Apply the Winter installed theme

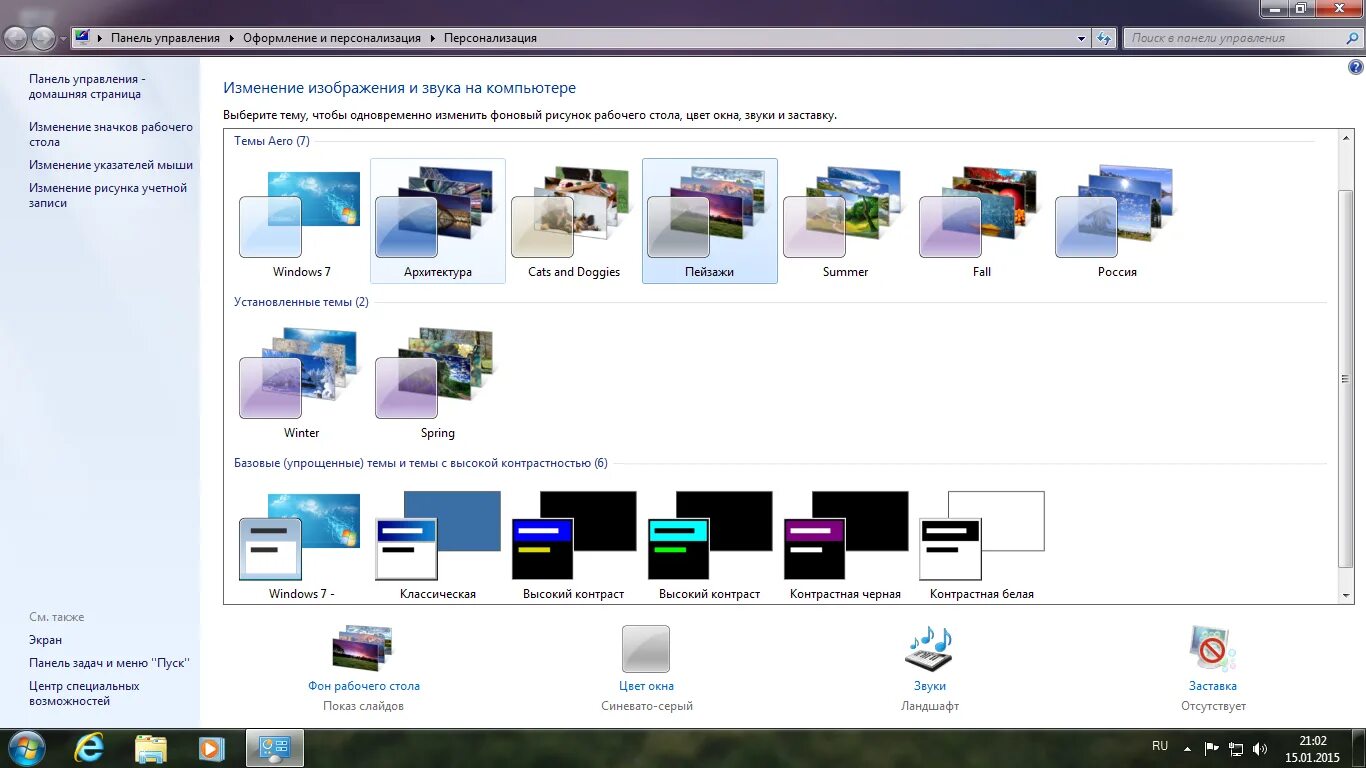(301, 383)
